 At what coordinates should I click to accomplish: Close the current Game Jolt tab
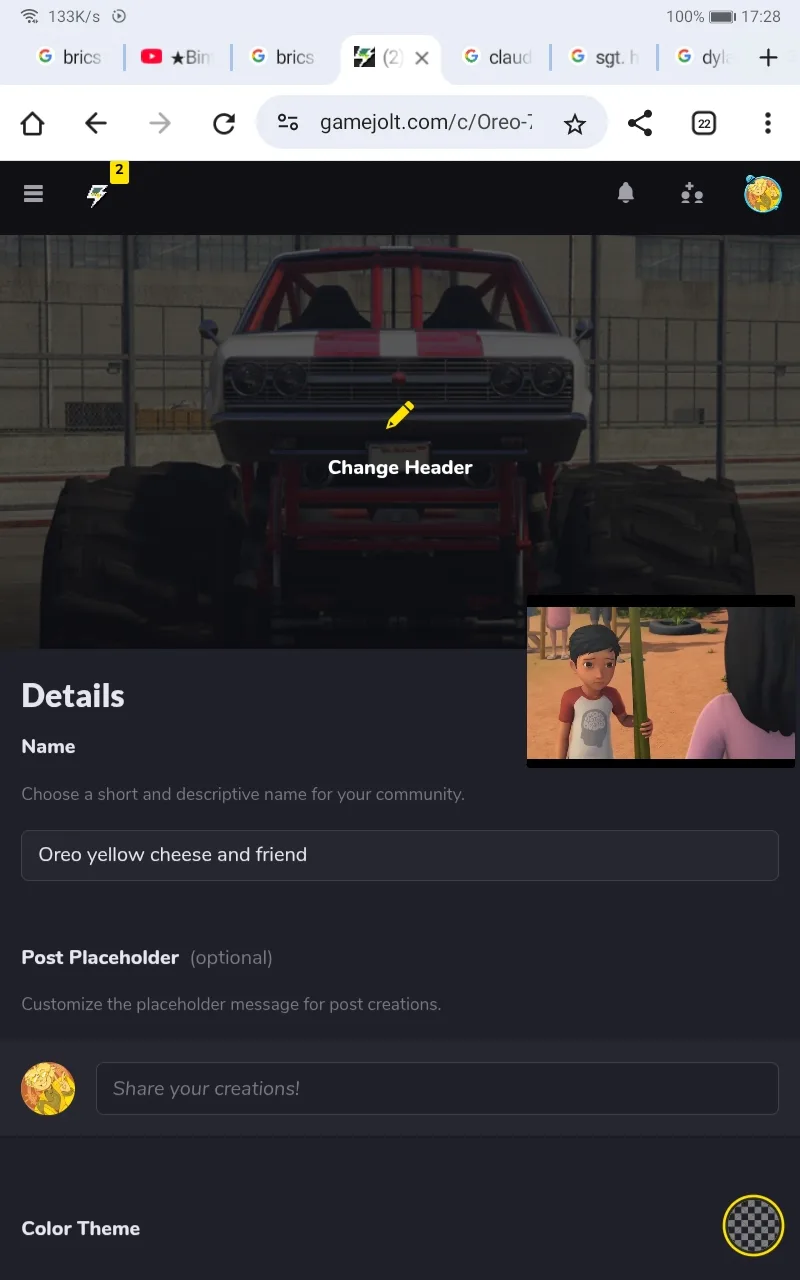pos(422,58)
